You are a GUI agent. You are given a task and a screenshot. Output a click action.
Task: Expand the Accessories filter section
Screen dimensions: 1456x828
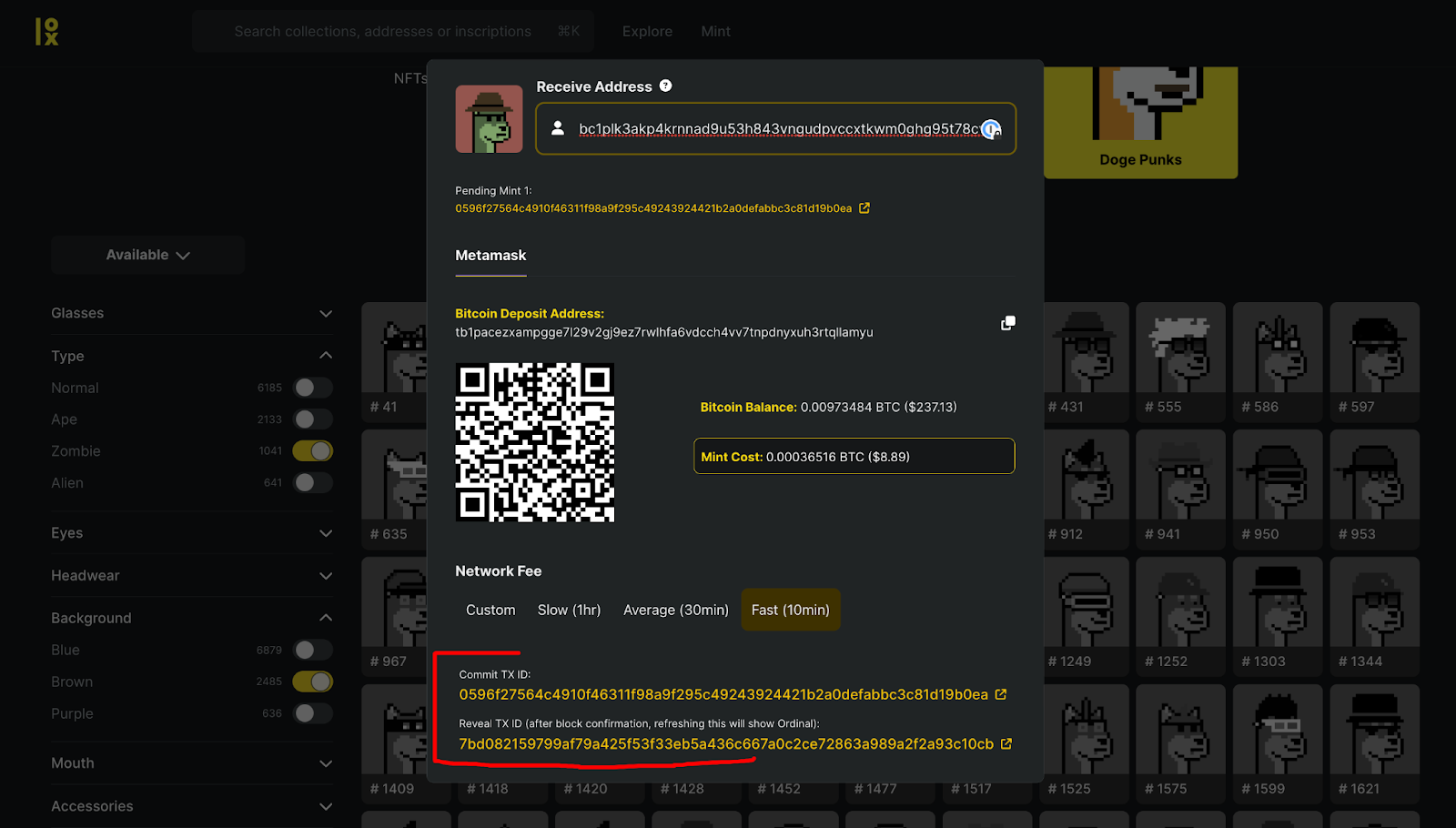pos(192,806)
